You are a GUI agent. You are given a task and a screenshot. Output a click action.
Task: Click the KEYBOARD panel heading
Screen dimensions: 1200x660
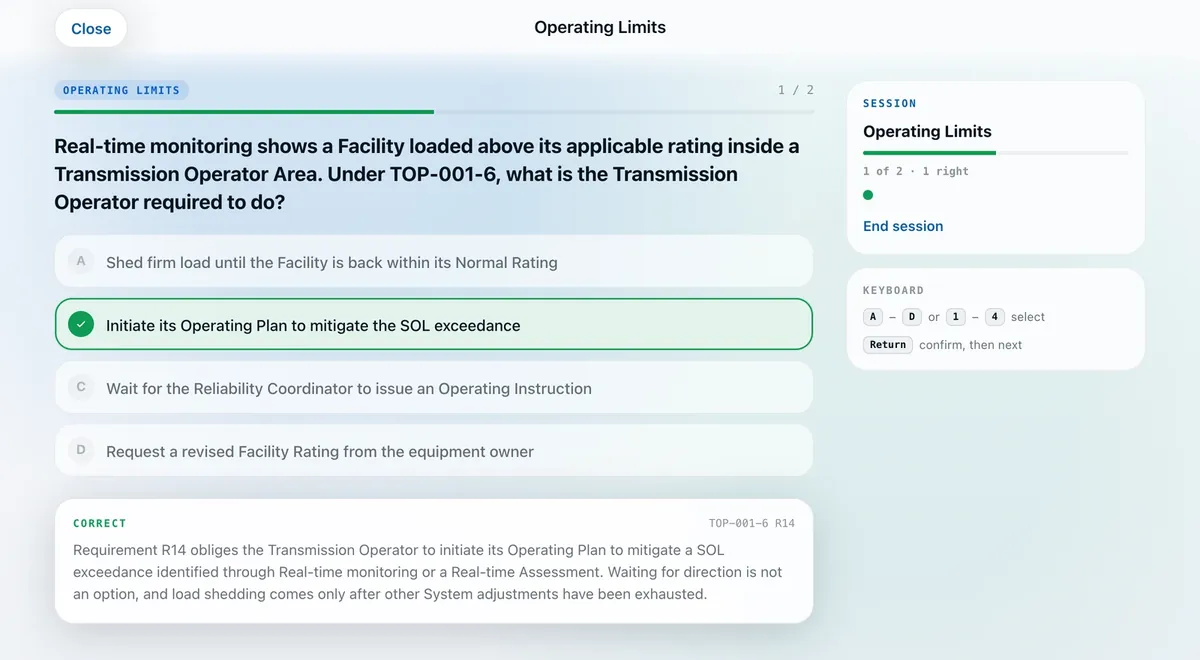894,290
